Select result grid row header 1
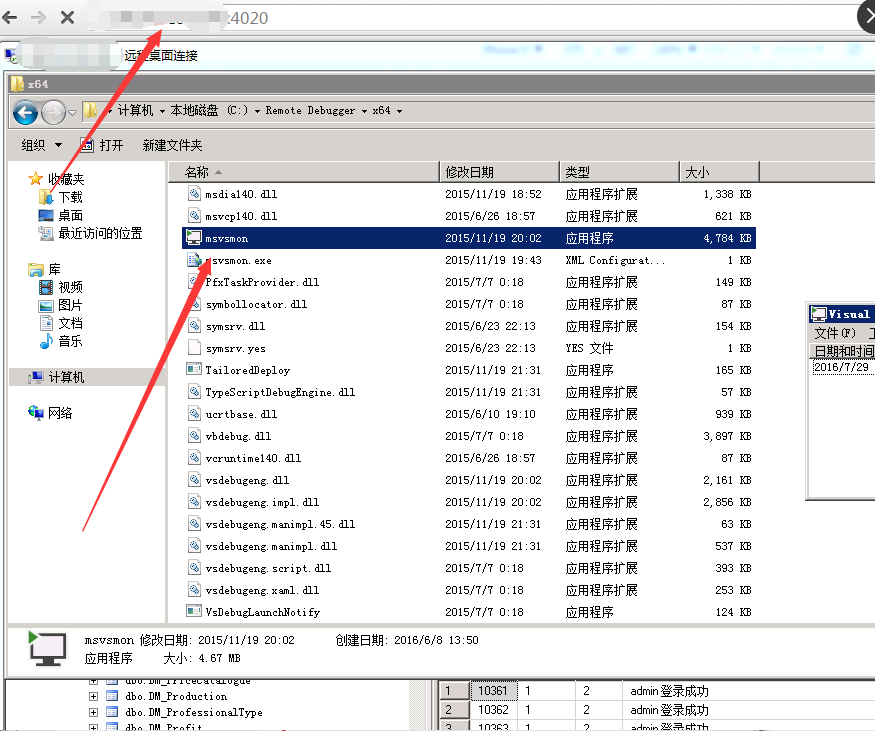This screenshot has height=731, width=875. pos(454,691)
